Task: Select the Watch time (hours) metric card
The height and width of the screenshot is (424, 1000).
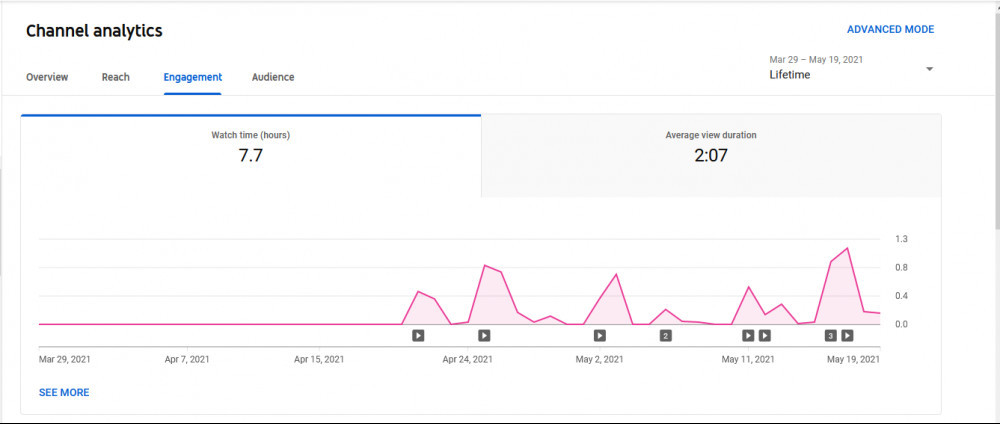Action: click(x=251, y=156)
